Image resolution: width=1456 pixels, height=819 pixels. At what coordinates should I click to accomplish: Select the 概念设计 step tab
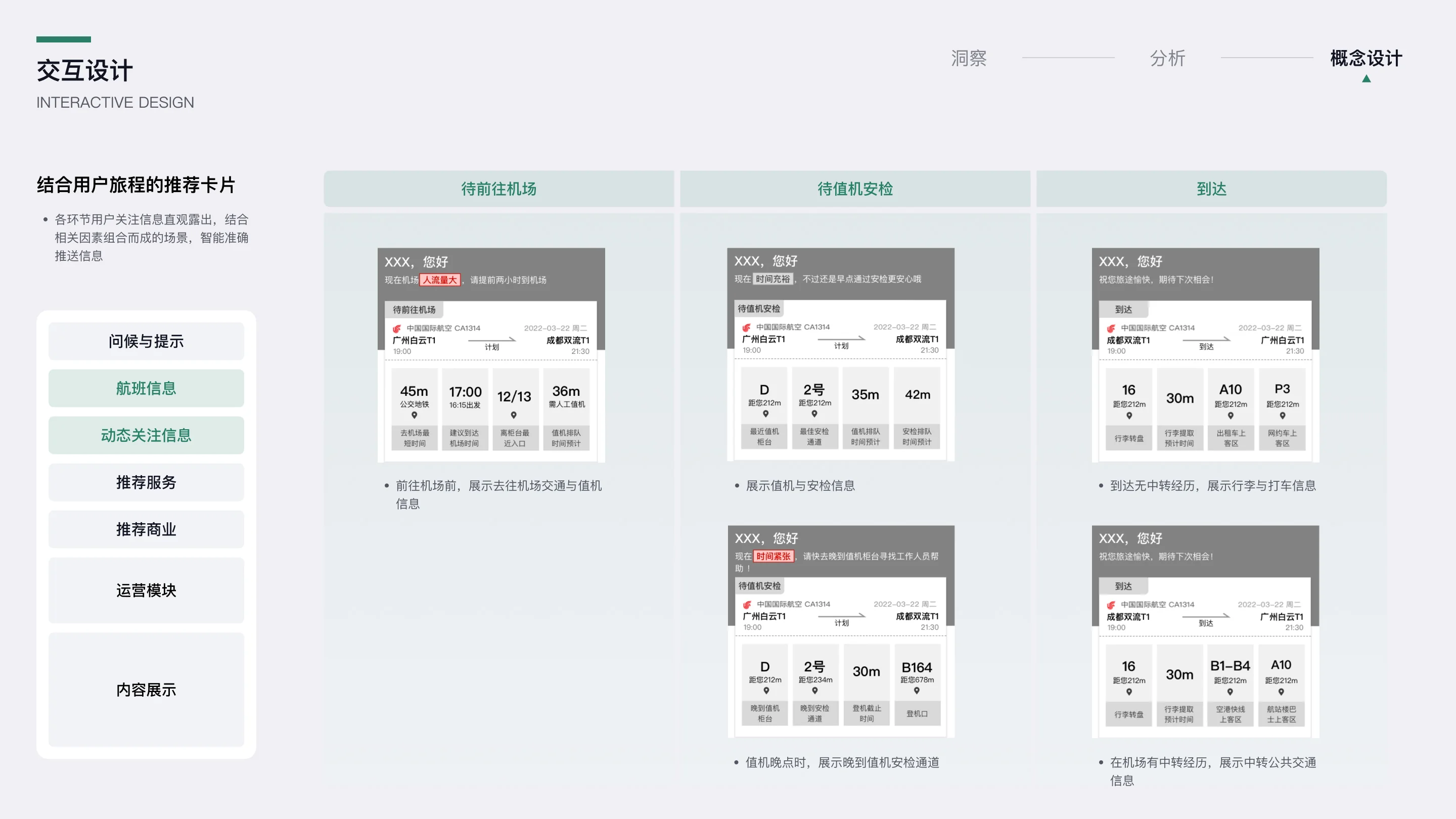click(1366, 58)
